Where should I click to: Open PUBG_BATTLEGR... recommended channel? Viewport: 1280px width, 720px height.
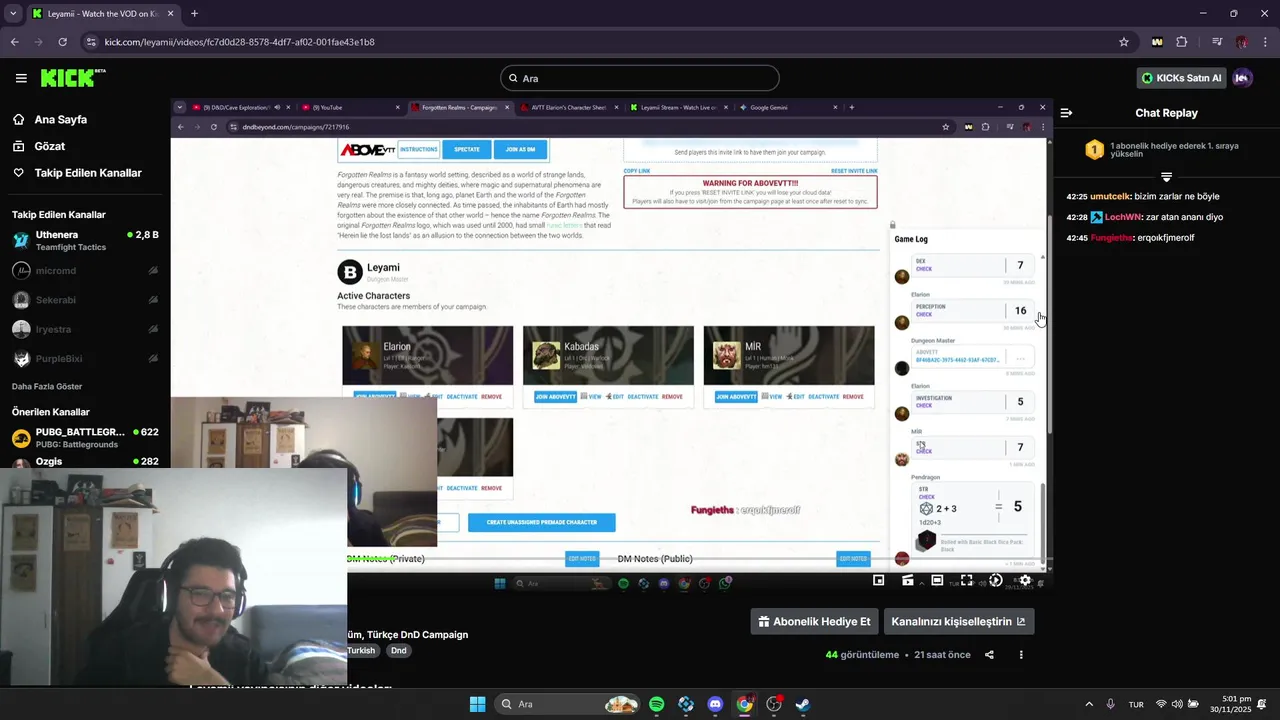[85, 437]
